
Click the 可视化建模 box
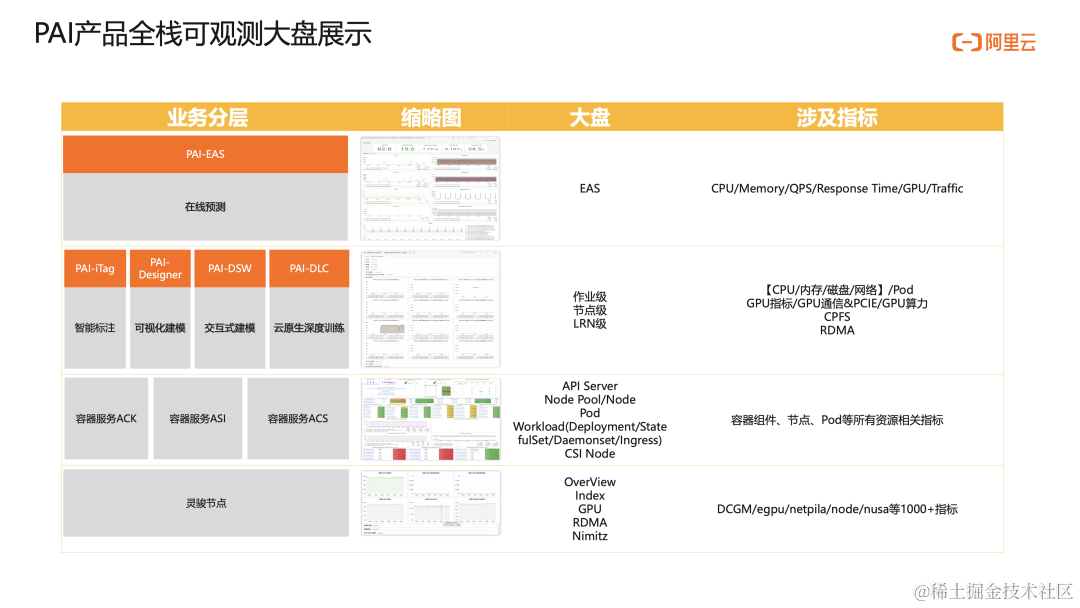pos(160,328)
